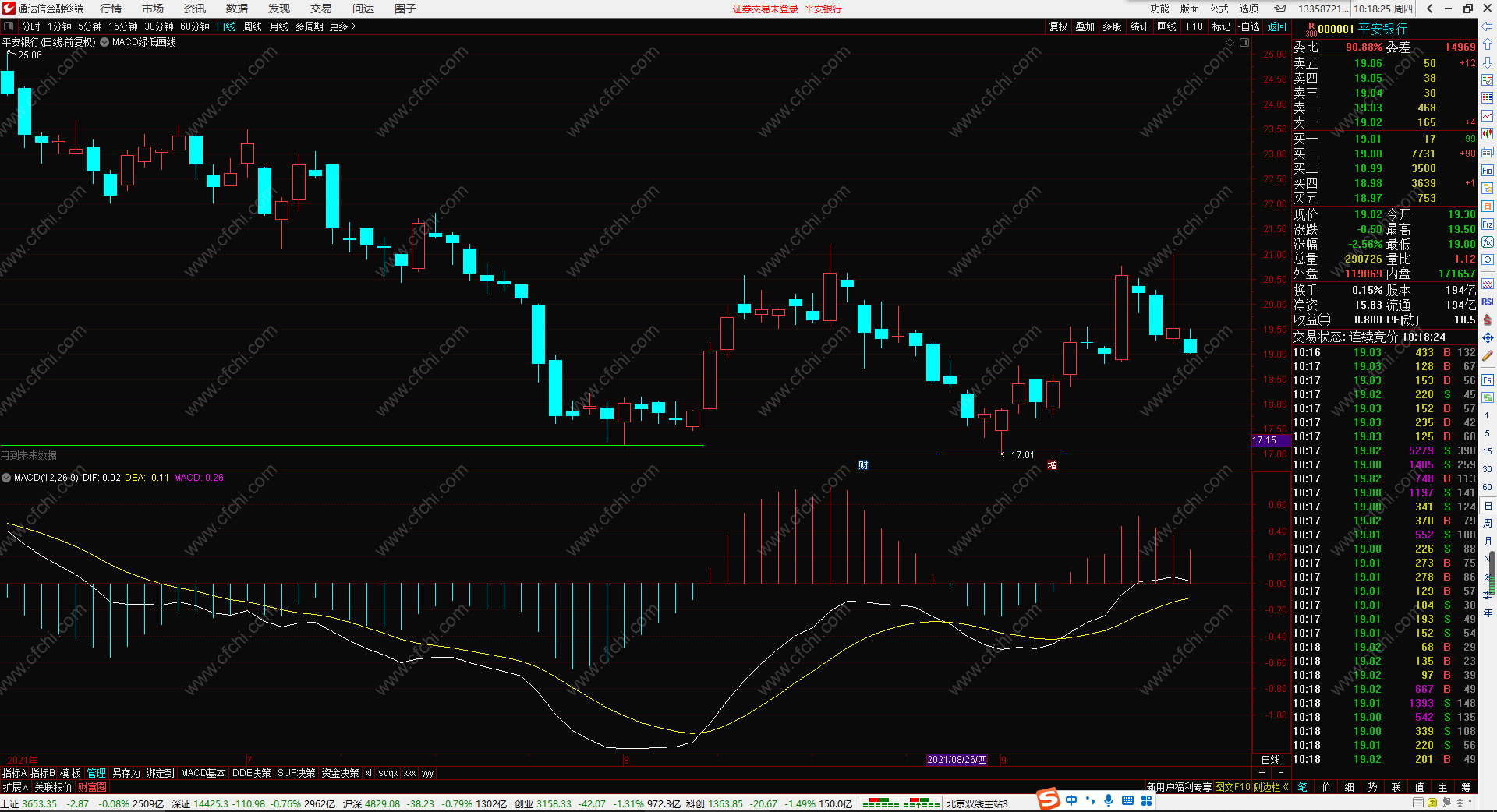
Task: Open the 统计 statistics dropdown
Action: point(1139,26)
